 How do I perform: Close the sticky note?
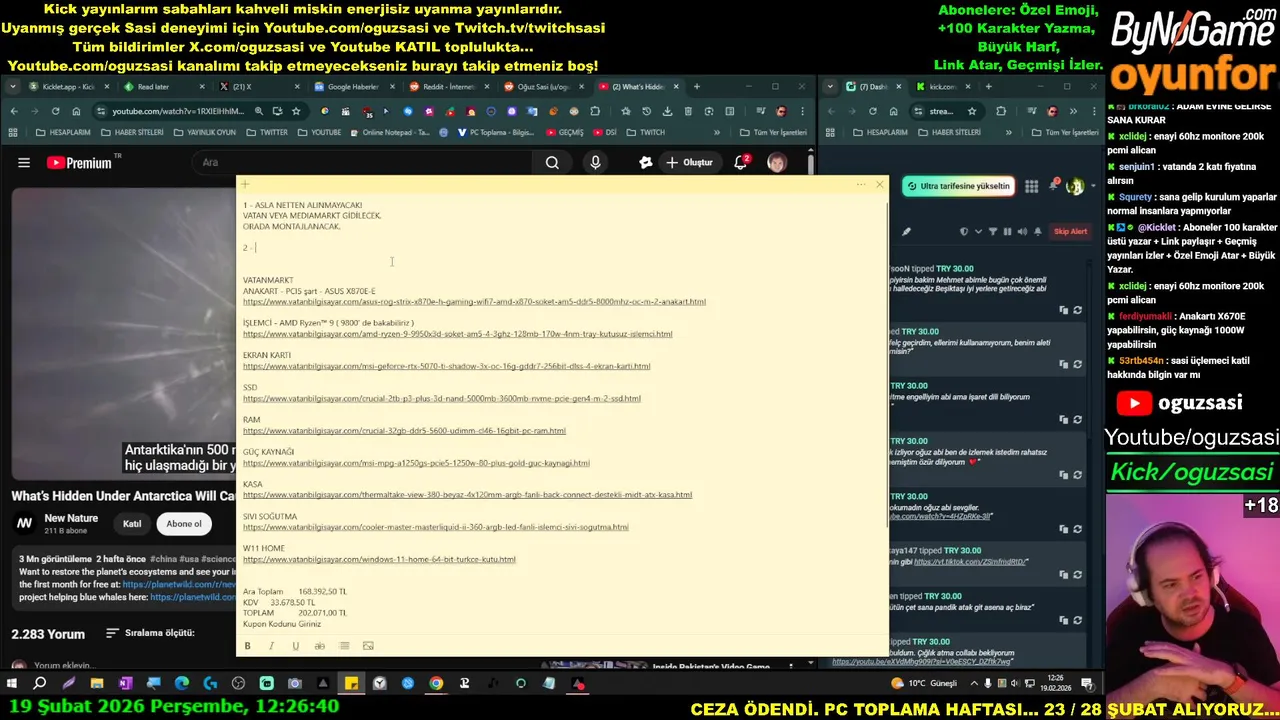(879, 184)
